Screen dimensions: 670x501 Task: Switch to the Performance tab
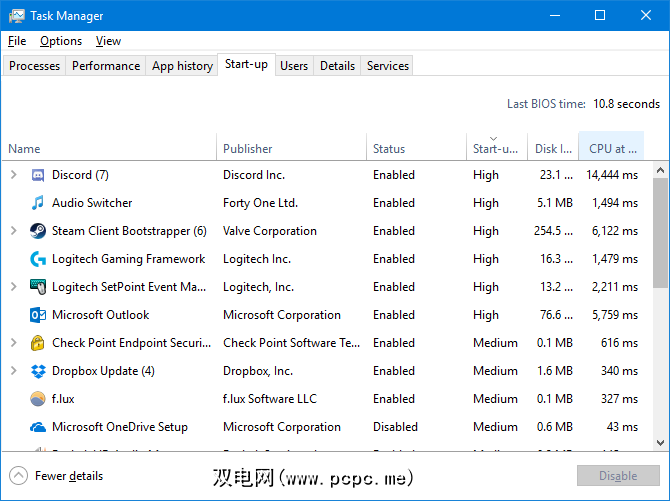click(106, 66)
